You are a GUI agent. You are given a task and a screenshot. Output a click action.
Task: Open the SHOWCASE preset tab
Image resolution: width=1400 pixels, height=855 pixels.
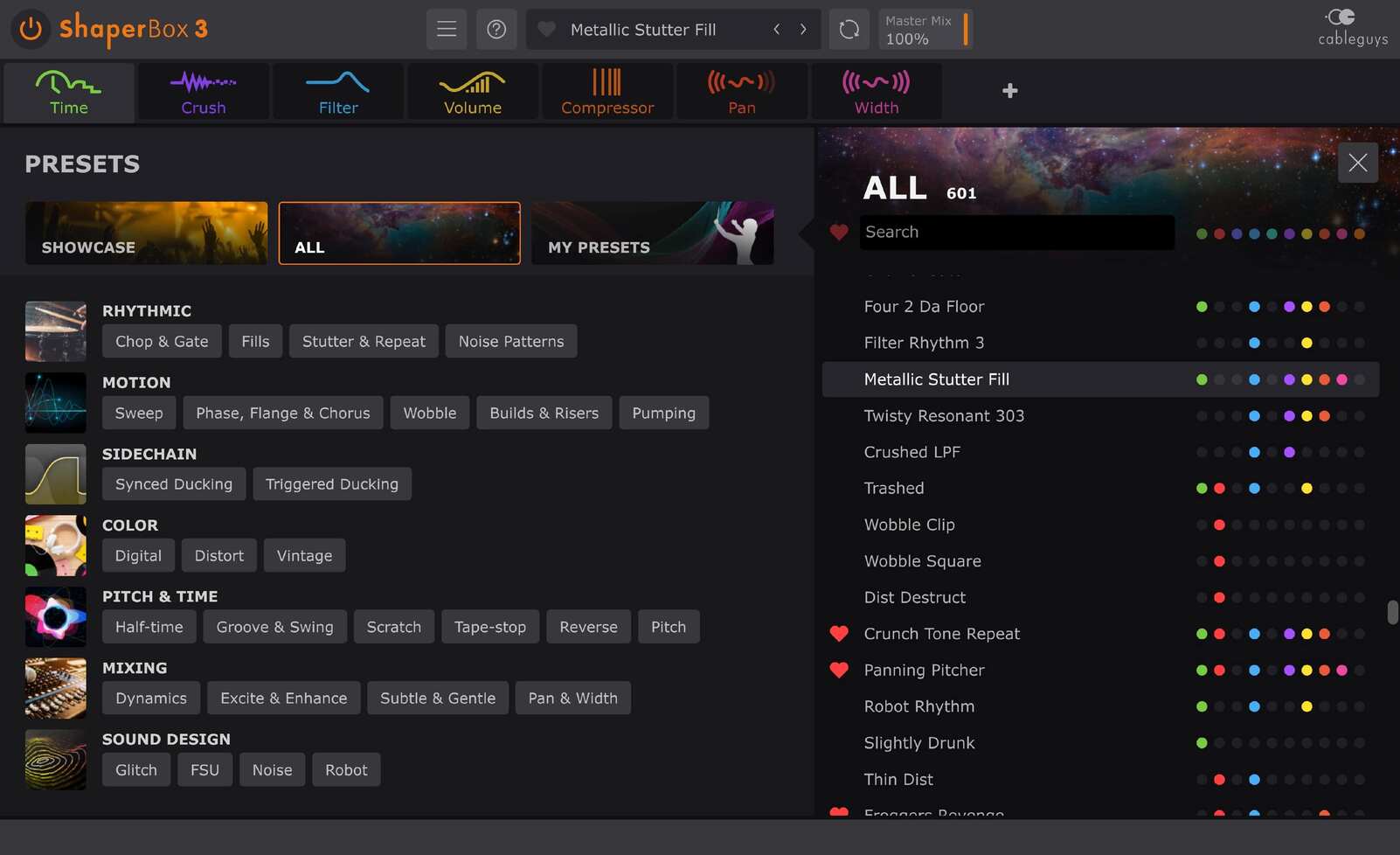[x=145, y=233]
